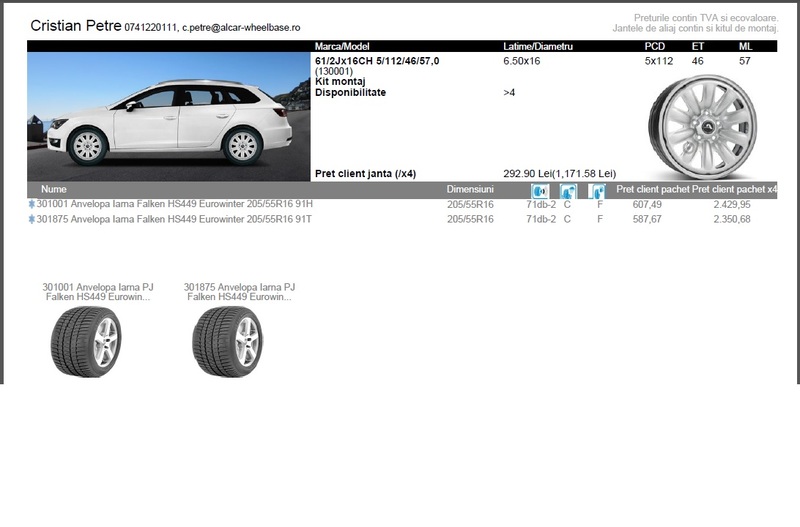Click the x4 package price 2.429,95

[x=732, y=205]
